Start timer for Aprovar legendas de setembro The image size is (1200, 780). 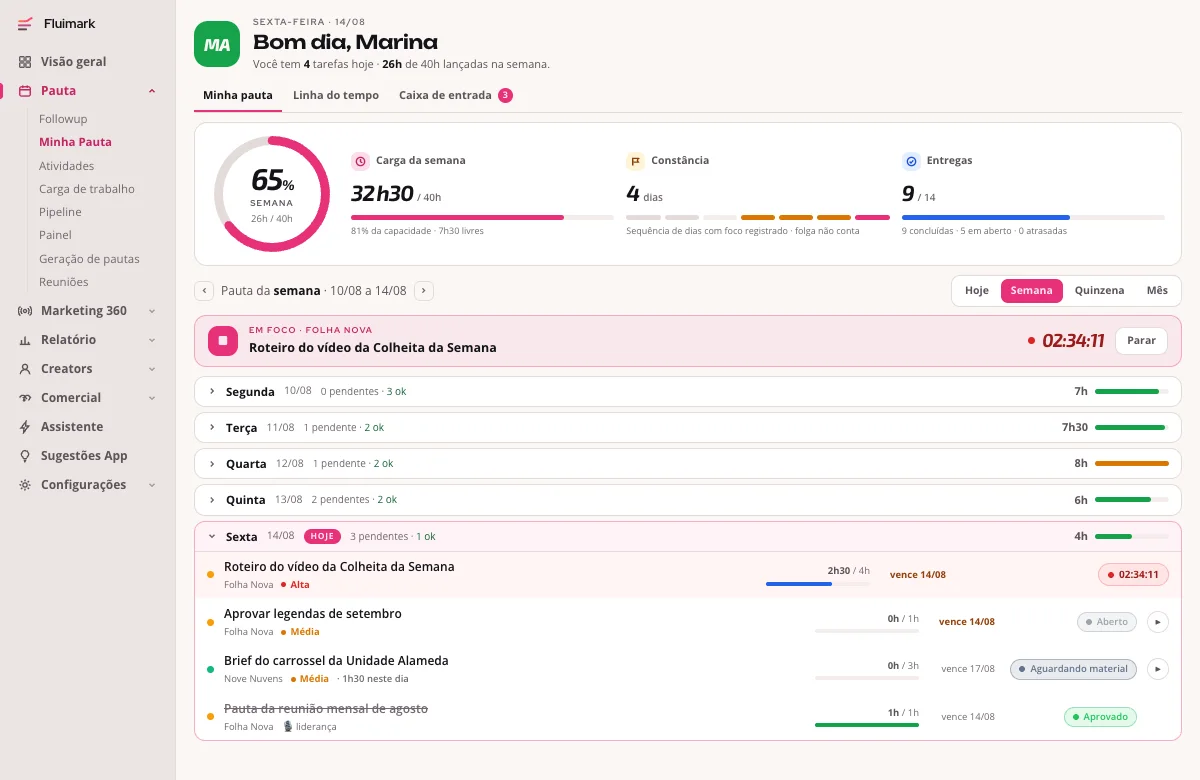pos(1157,622)
